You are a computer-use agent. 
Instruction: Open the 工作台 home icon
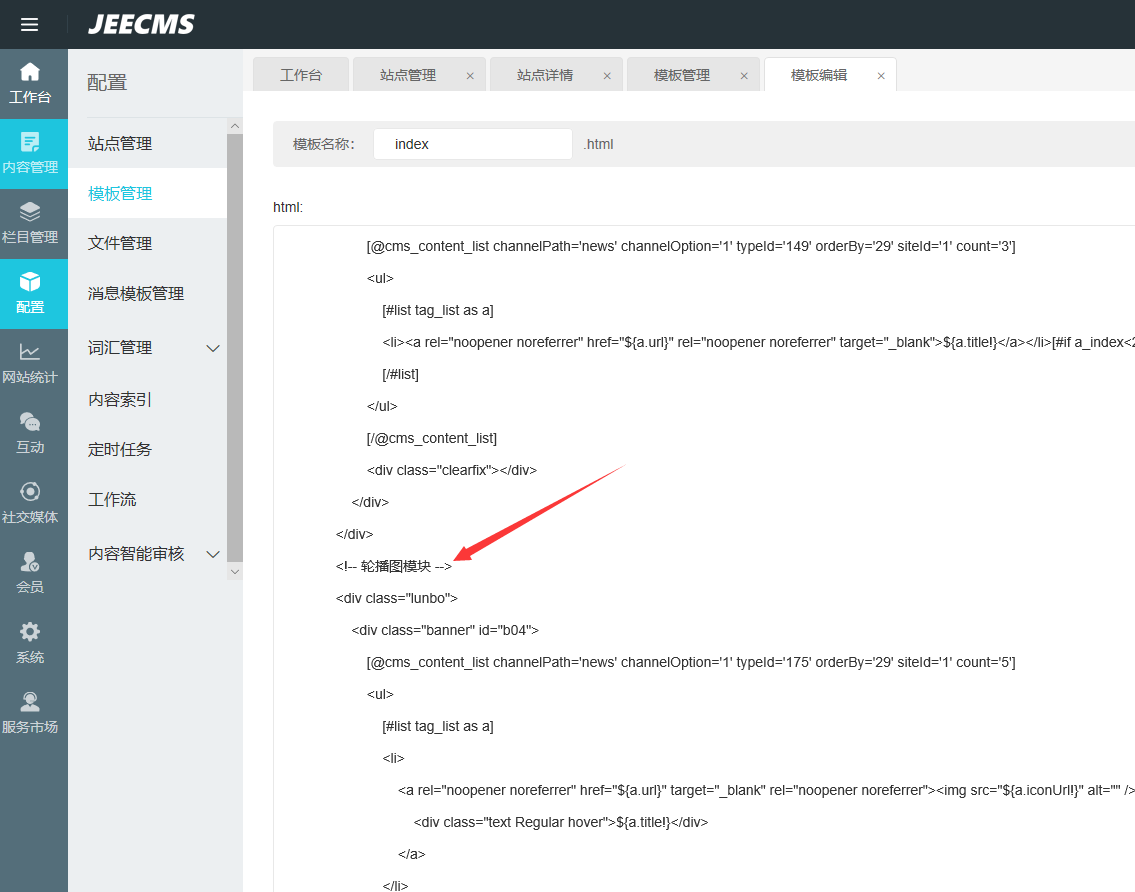(x=30, y=72)
